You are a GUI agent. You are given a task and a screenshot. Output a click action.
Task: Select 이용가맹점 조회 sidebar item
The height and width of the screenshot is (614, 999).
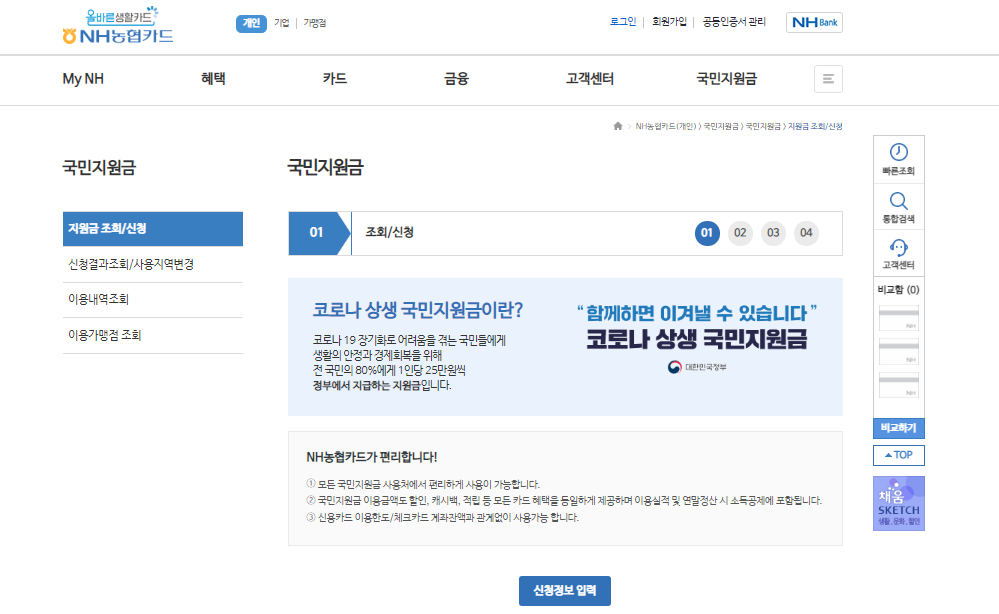click(153, 335)
